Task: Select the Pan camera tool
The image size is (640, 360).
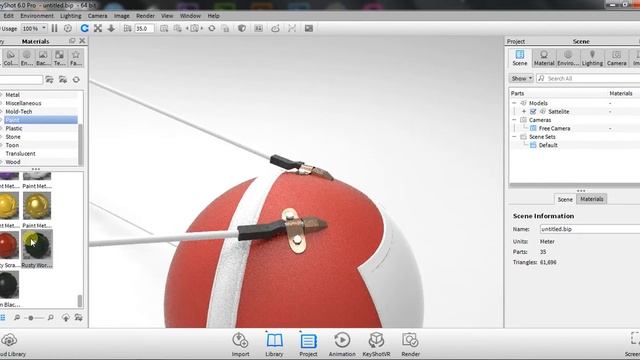Action: click(98, 28)
